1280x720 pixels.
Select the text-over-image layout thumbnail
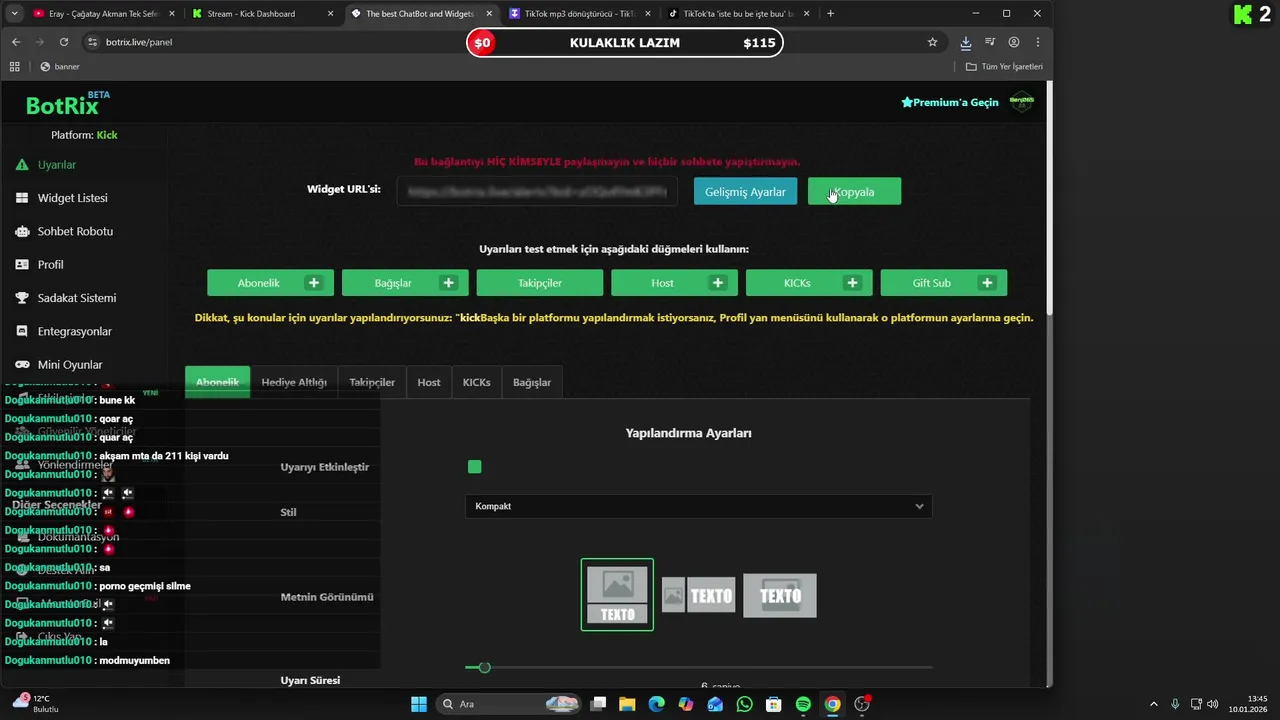(x=780, y=596)
